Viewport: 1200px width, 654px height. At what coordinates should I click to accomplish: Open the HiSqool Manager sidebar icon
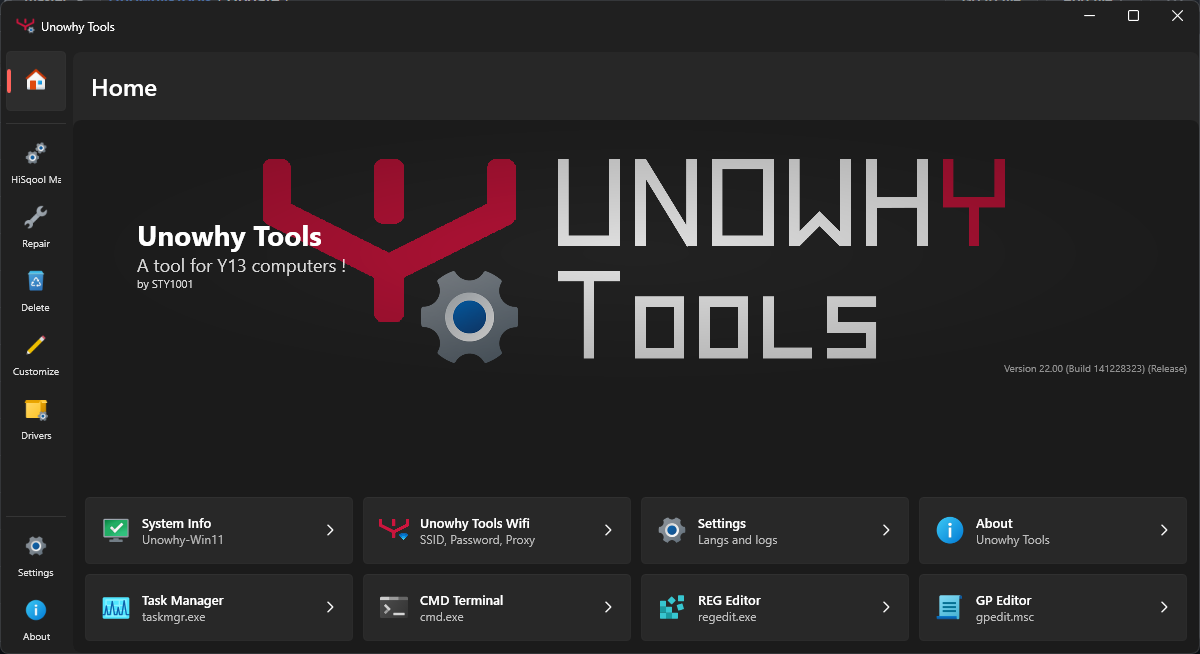pyautogui.click(x=35, y=158)
